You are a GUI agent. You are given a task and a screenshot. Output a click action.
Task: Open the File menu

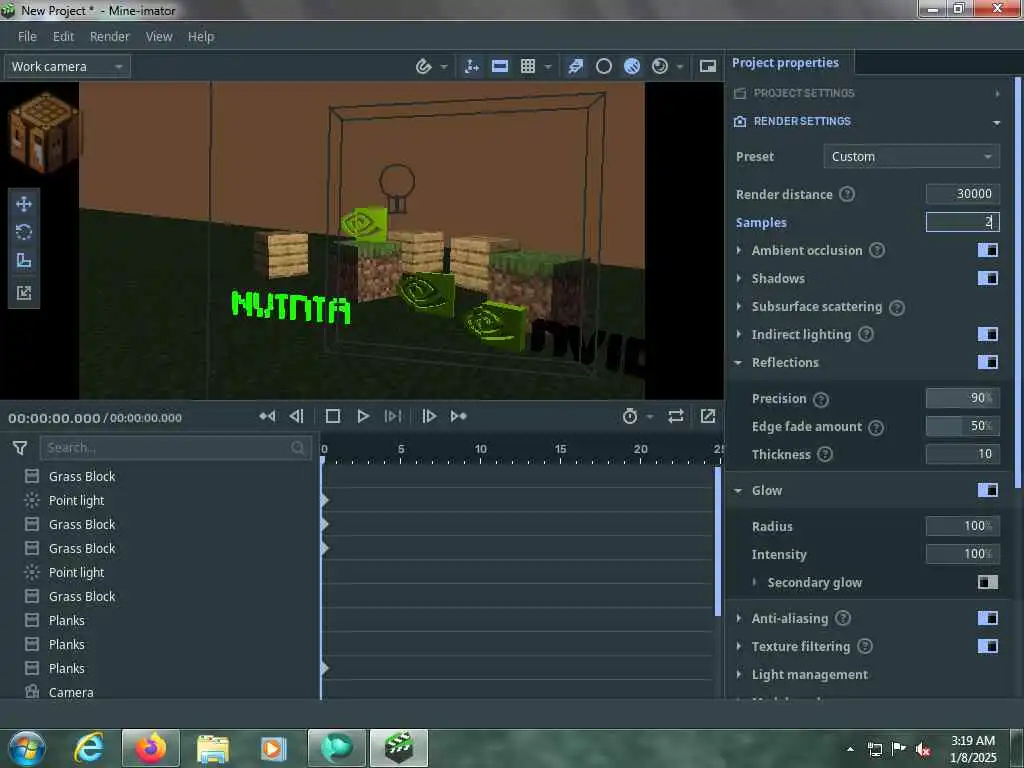tap(27, 37)
